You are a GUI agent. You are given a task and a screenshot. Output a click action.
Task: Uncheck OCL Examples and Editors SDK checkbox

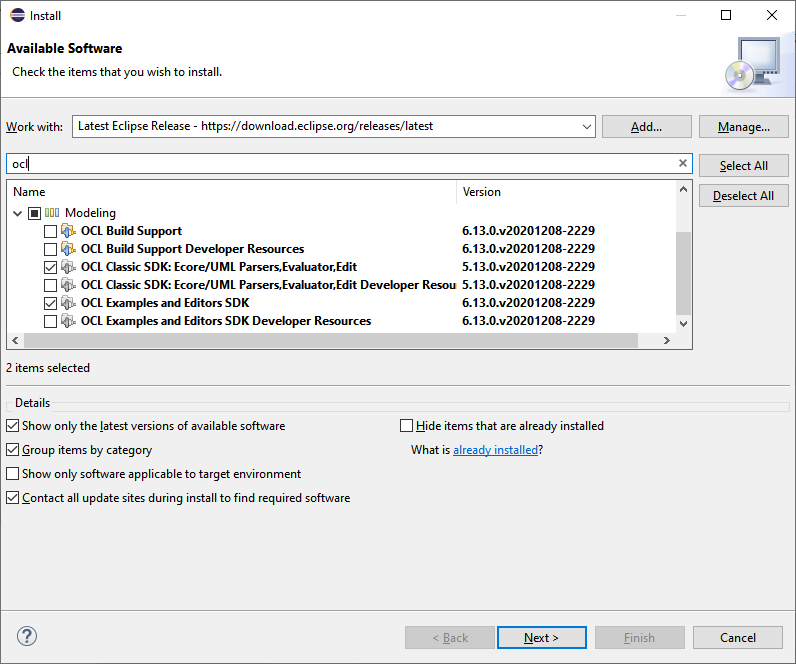tap(50, 303)
